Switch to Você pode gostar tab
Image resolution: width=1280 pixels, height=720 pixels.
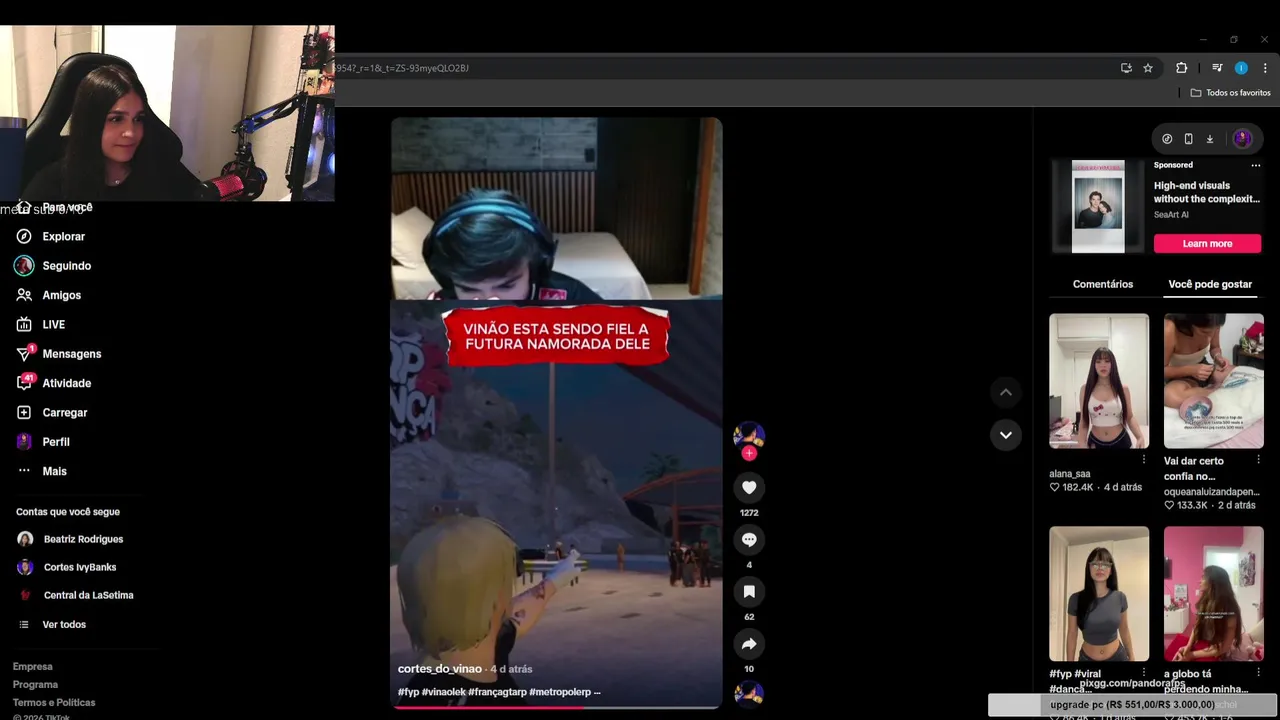(1210, 284)
